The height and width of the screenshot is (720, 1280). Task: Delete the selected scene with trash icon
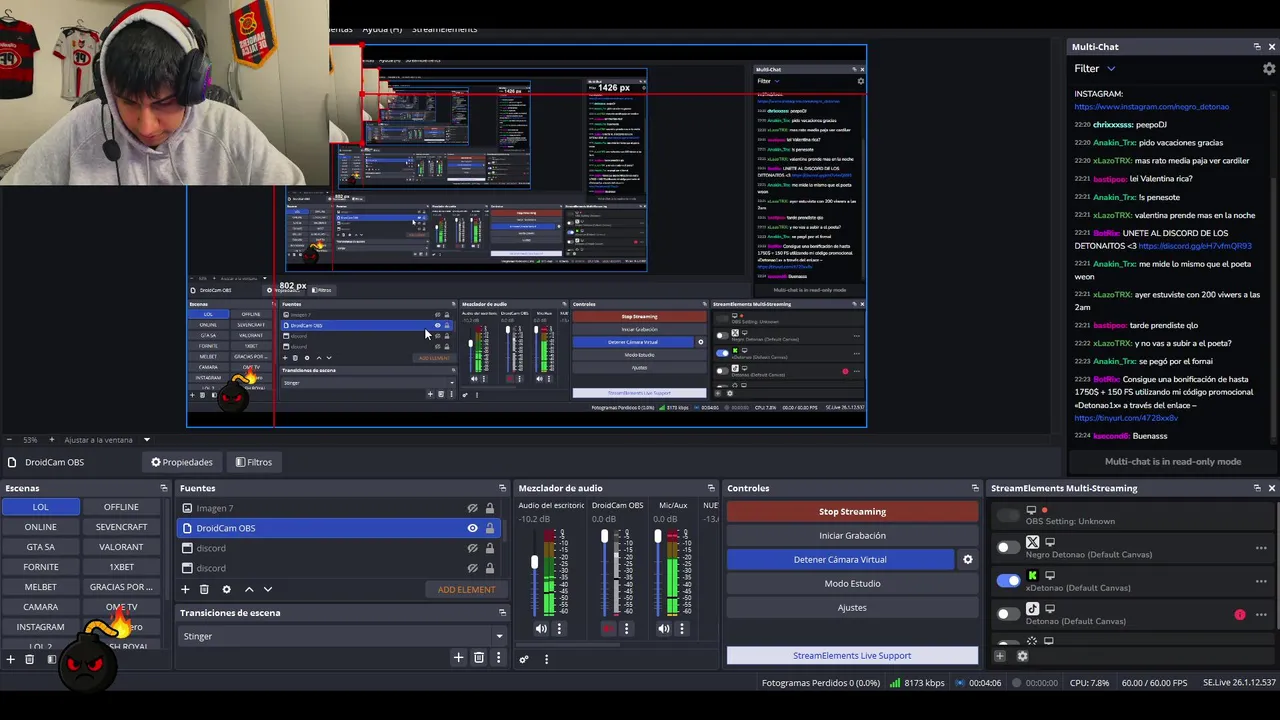point(30,659)
